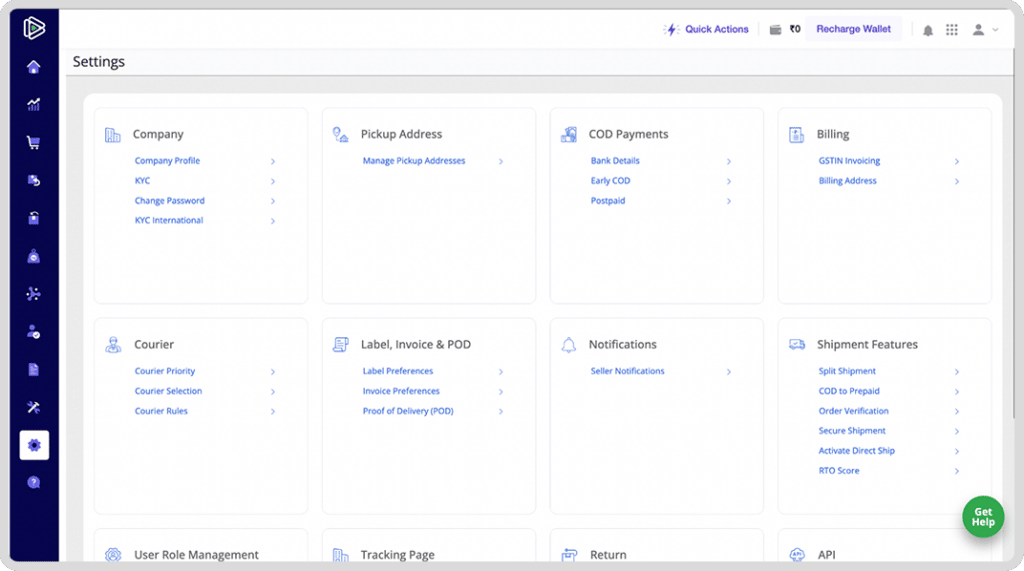Open Courier Selection link
1024x571 pixels.
click(168, 391)
